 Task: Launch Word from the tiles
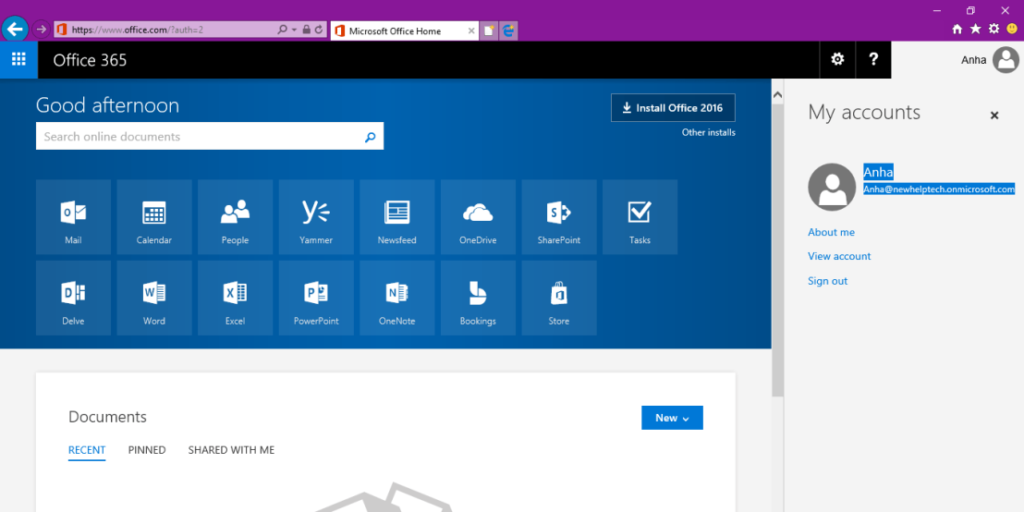click(x=154, y=298)
